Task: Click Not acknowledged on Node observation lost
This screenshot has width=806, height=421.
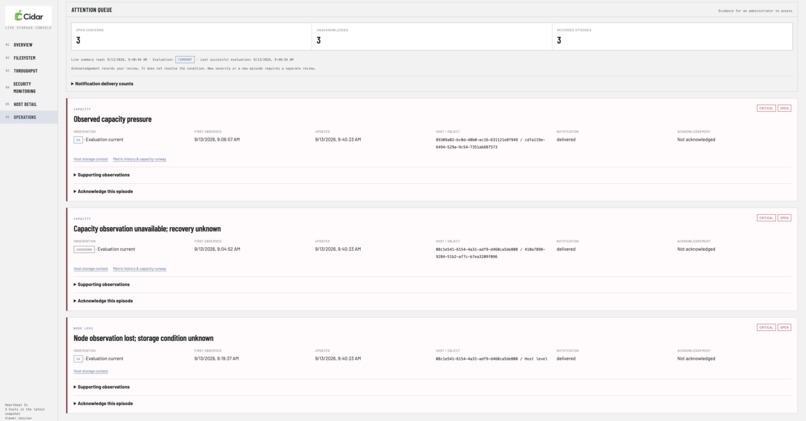Action: 696,359
